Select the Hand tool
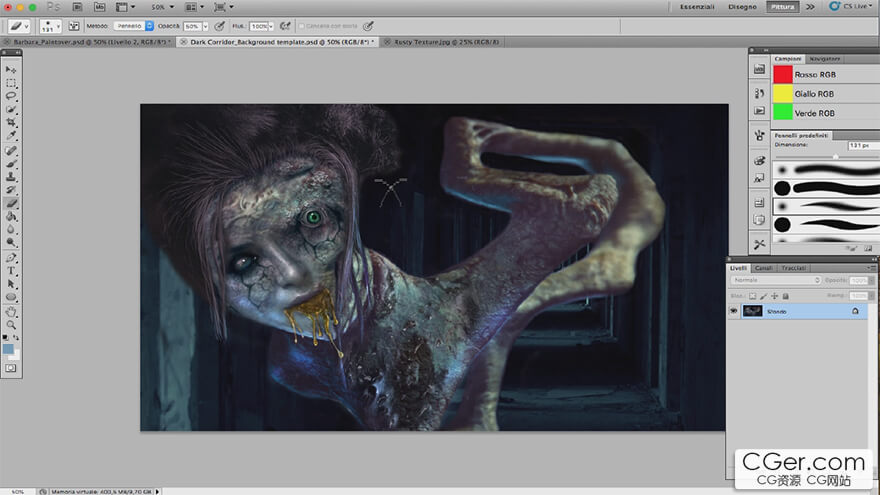This screenshot has width=880, height=495. (x=11, y=312)
